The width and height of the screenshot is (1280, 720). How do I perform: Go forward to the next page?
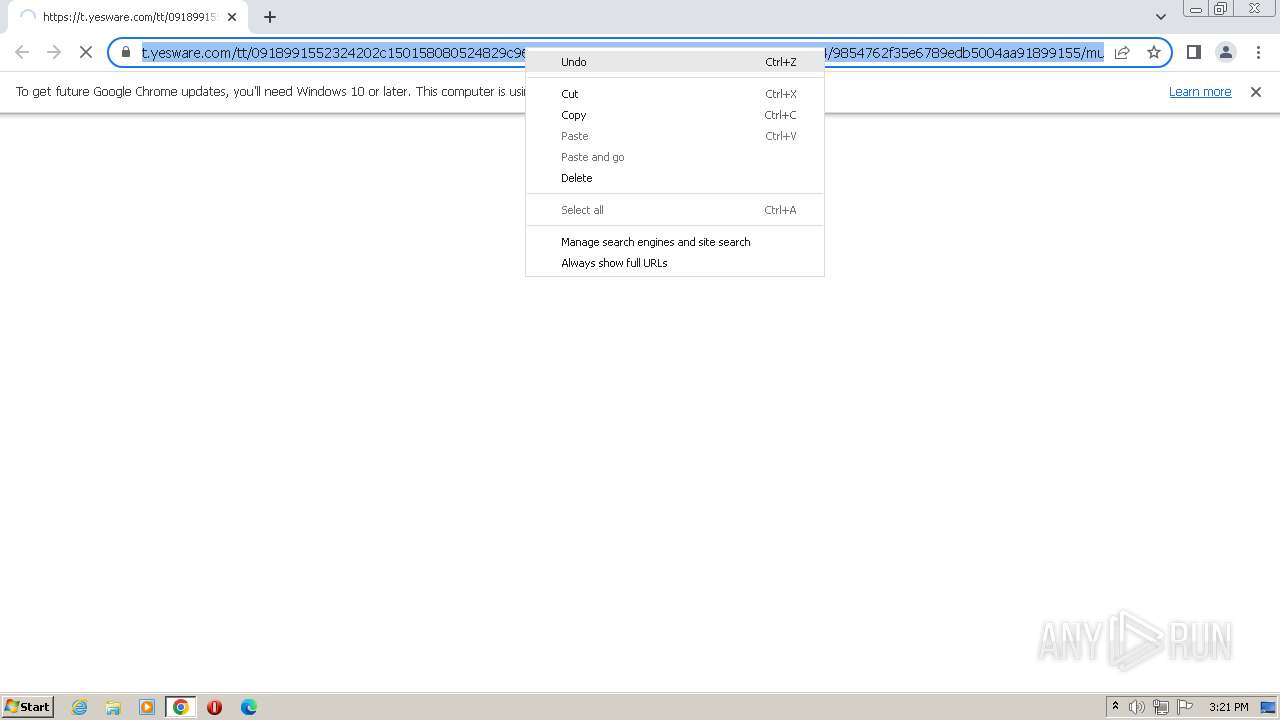54,52
